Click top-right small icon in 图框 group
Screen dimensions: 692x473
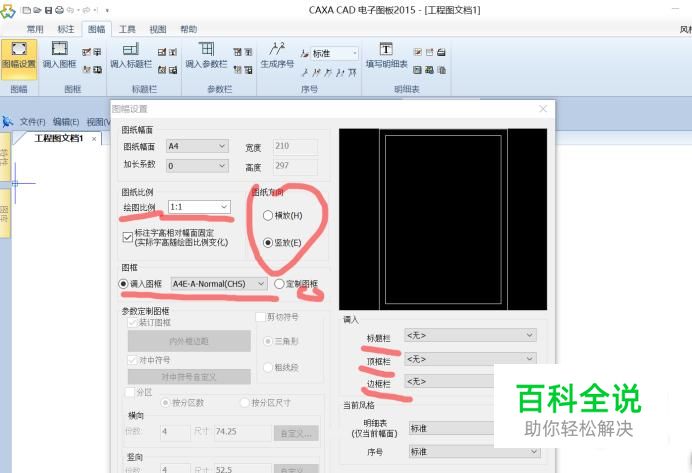tap(97, 52)
